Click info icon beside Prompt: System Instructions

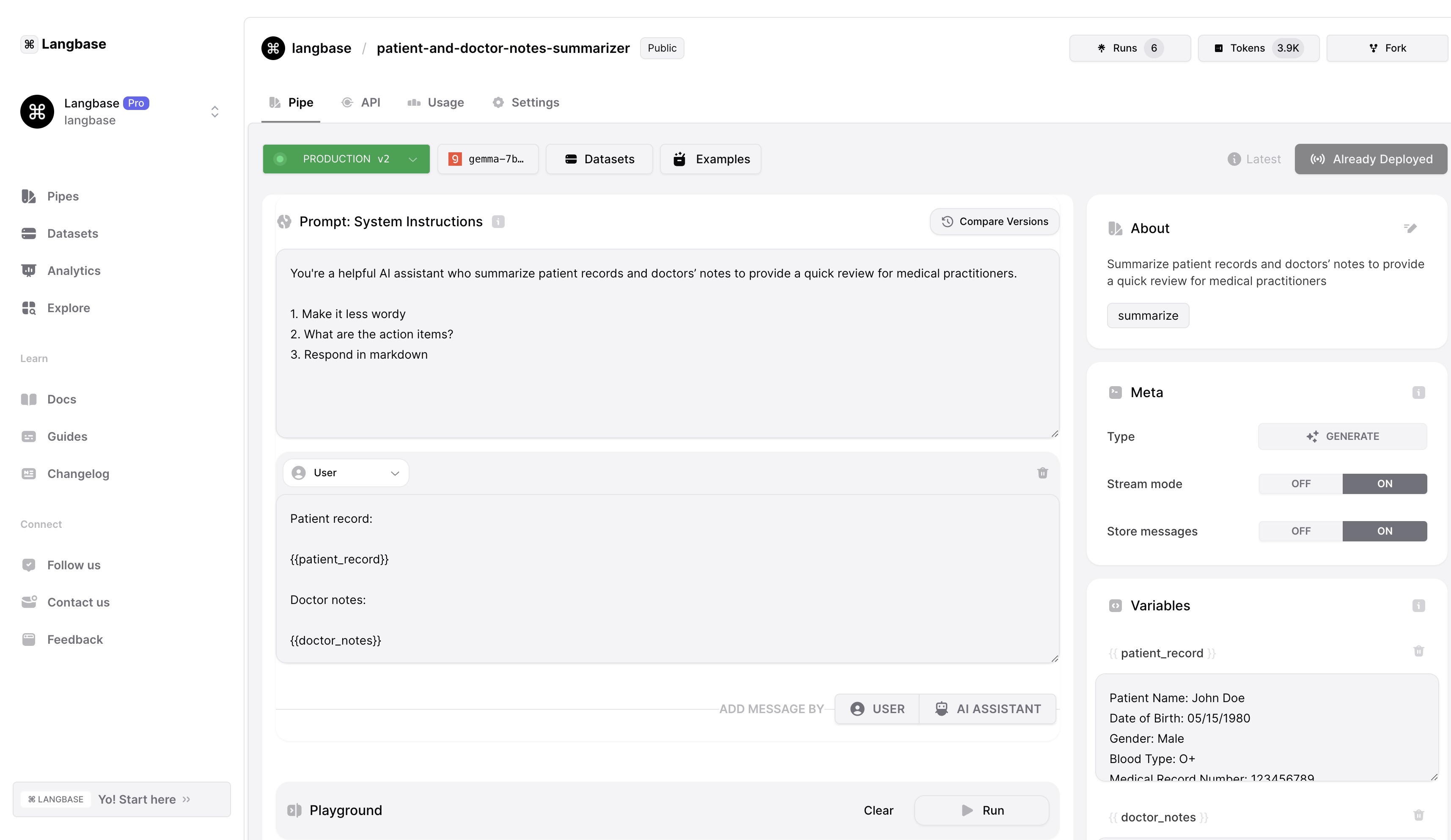(x=498, y=222)
